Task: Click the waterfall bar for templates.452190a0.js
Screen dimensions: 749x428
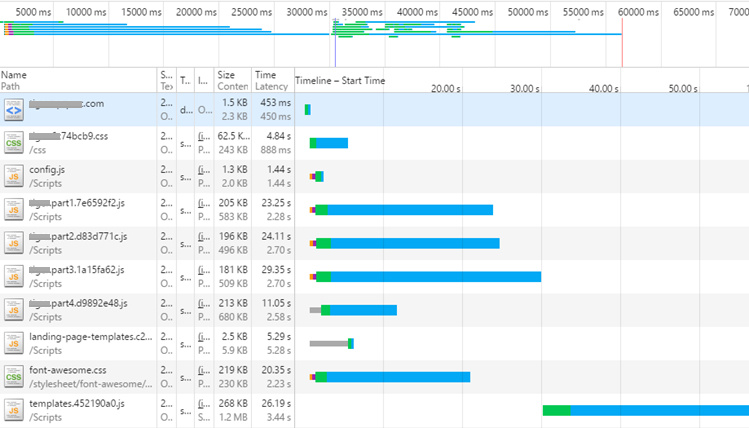Action: [646, 410]
